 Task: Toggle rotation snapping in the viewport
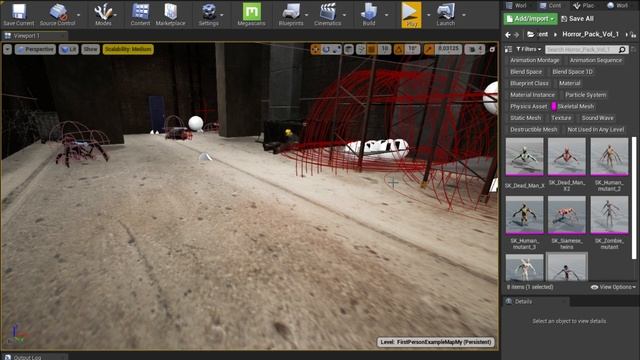pyautogui.click(x=399, y=49)
